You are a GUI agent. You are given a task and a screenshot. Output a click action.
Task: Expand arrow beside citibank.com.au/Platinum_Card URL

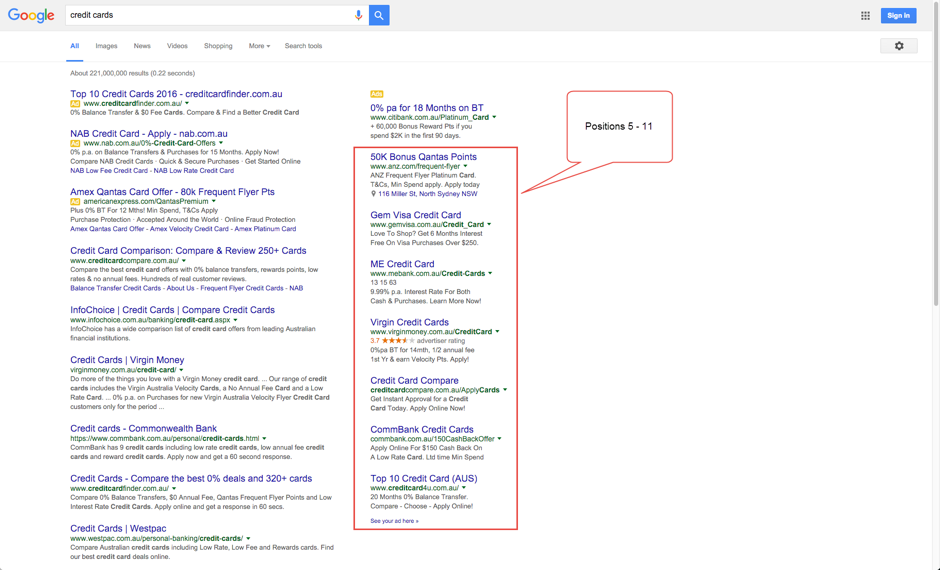(x=494, y=117)
